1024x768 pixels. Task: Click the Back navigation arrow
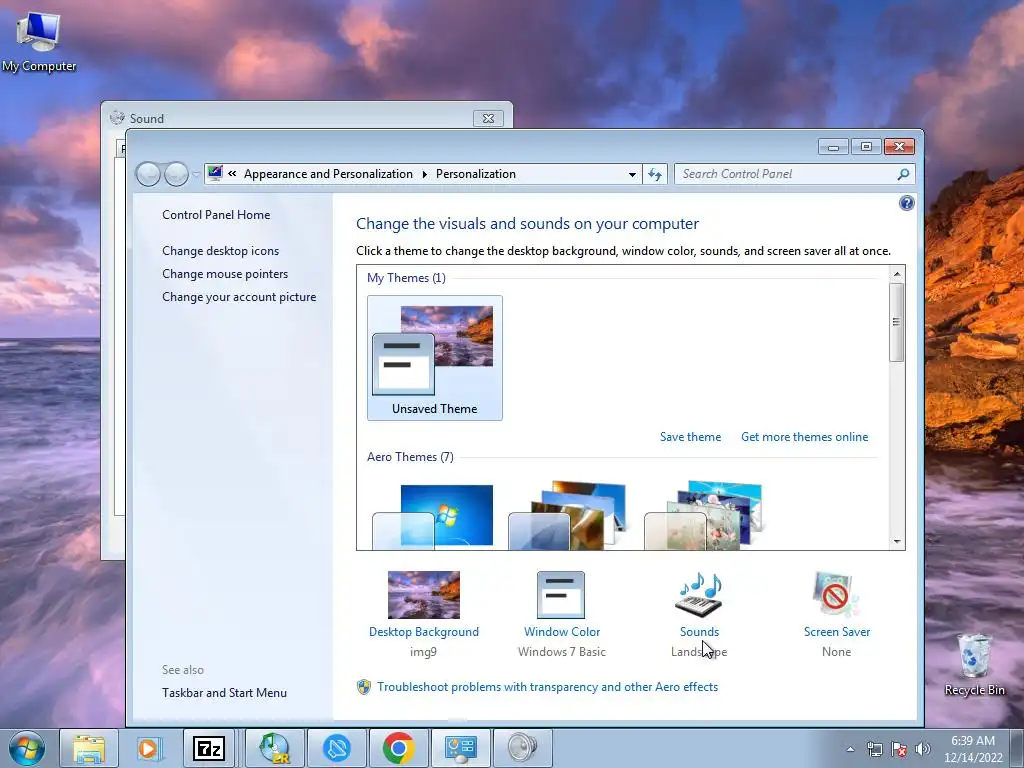pyautogui.click(x=148, y=174)
